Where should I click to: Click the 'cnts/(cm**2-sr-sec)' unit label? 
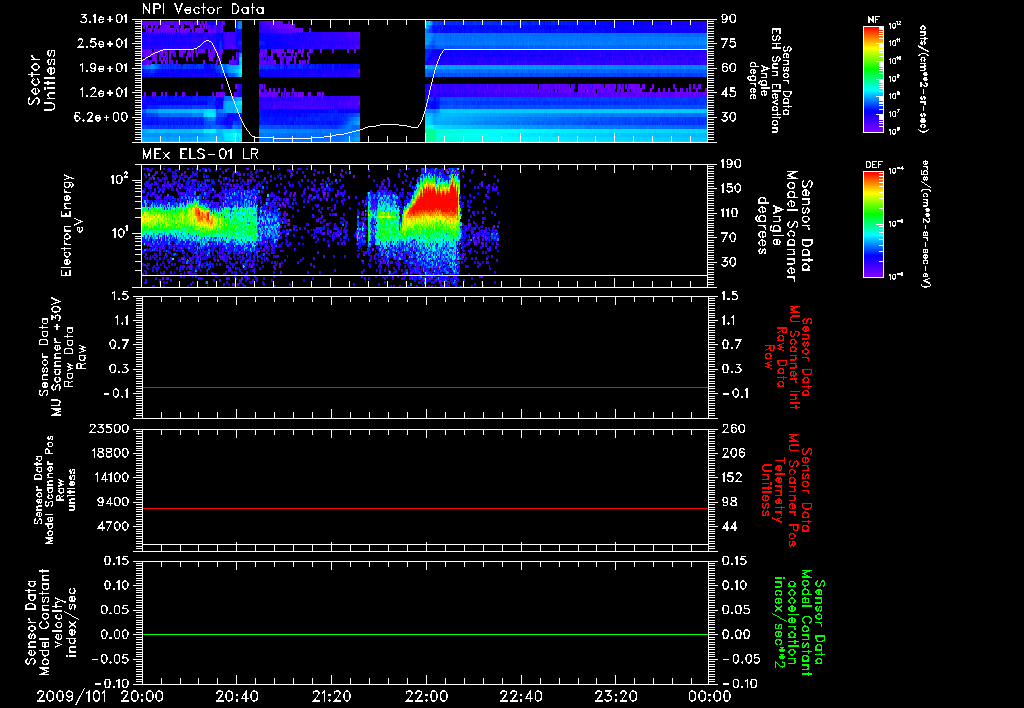pos(923,79)
